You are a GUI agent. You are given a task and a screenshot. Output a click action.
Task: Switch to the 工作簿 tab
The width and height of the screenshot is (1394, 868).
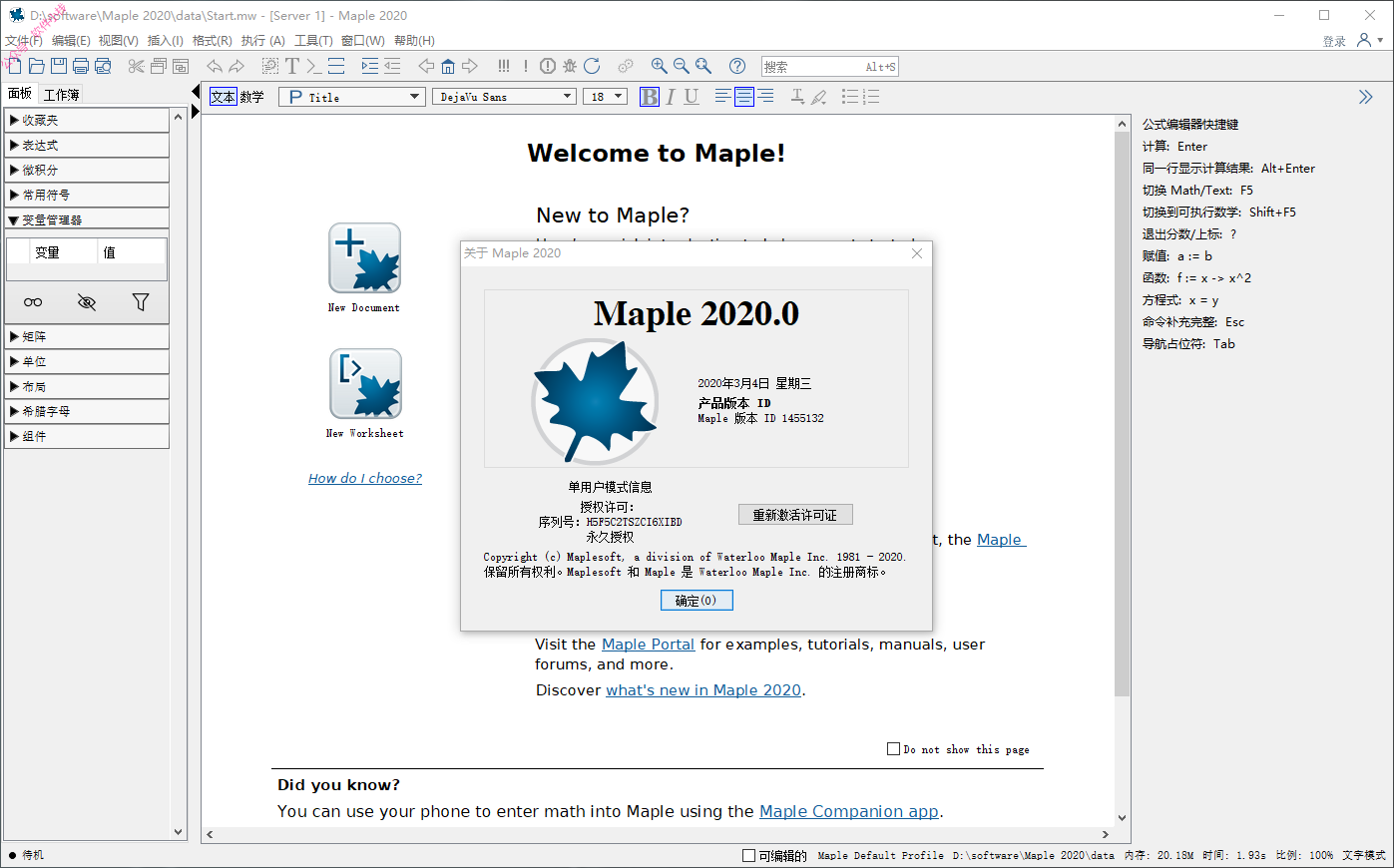click(x=61, y=95)
